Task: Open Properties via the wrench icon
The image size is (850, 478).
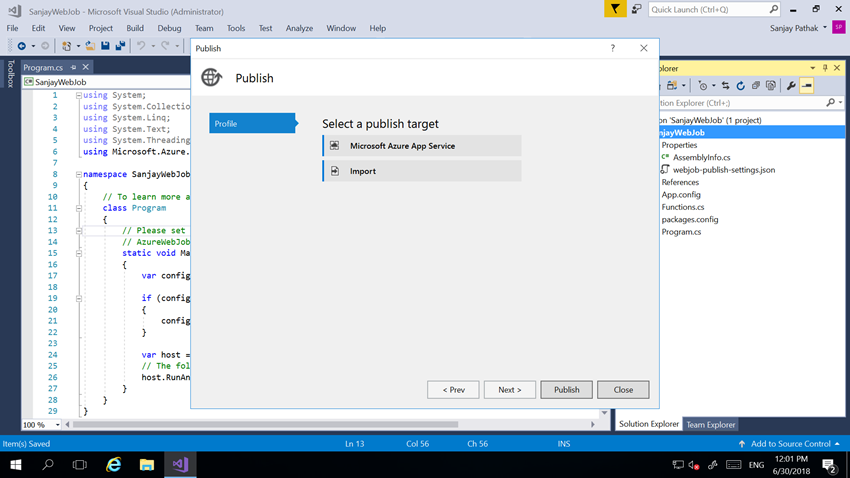Action: point(791,86)
